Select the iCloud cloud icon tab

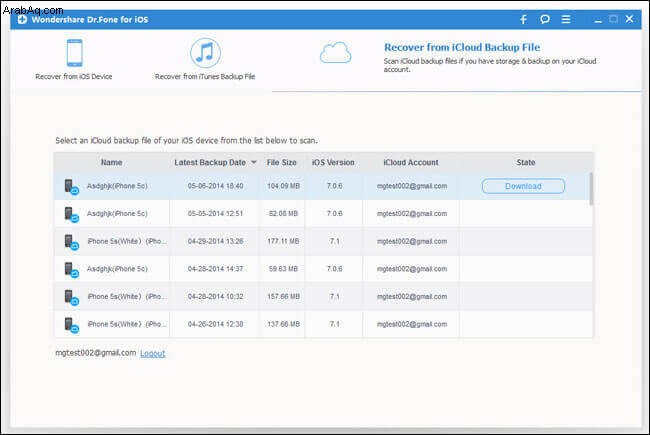[x=335, y=53]
